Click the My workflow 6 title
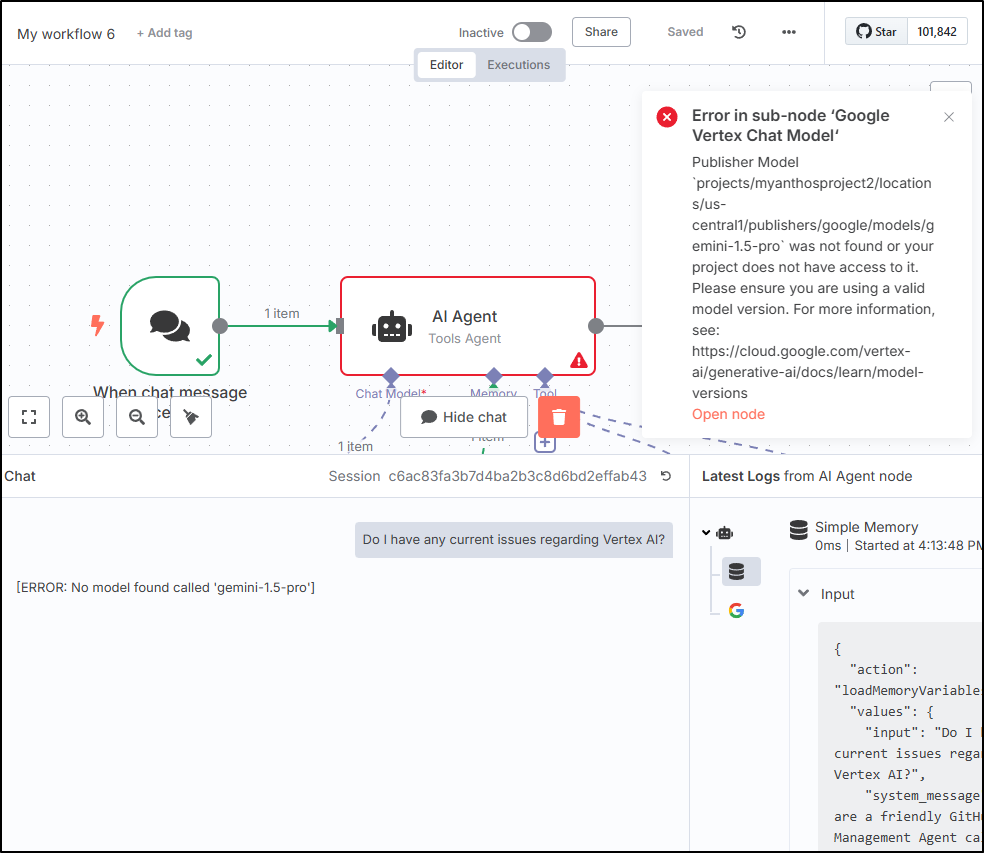Image resolution: width=984 pixels, height=853 pixels. point(66,34)
